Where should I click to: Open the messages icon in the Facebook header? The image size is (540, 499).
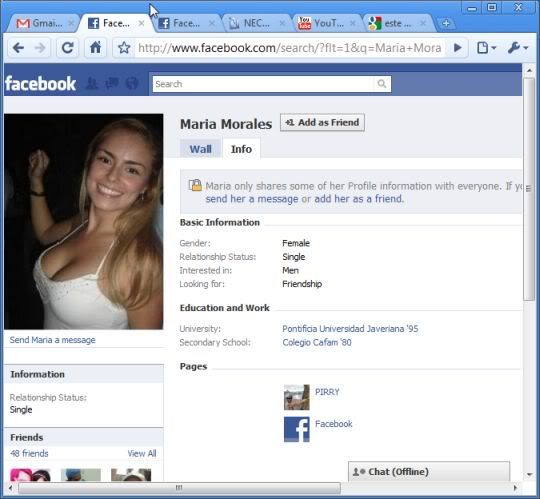click(112, 83)
